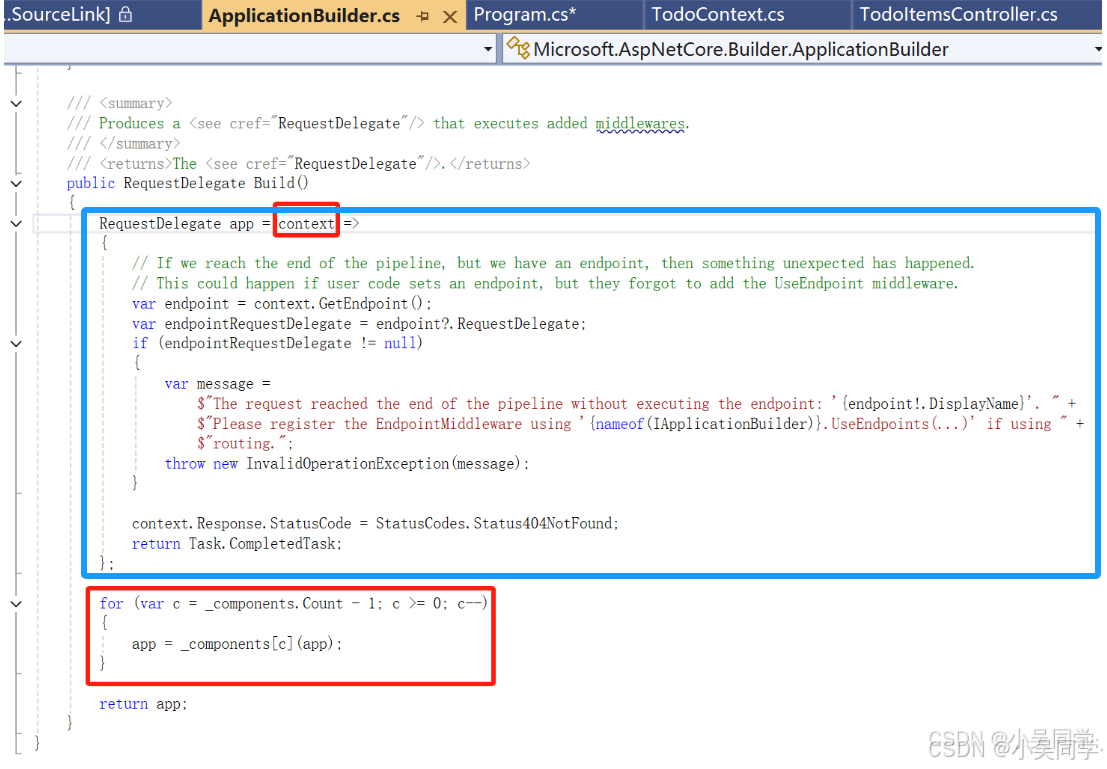Click 'var message =' declaration
Image resolution: width=1107 pixels, height=769 pixels.
217,383
